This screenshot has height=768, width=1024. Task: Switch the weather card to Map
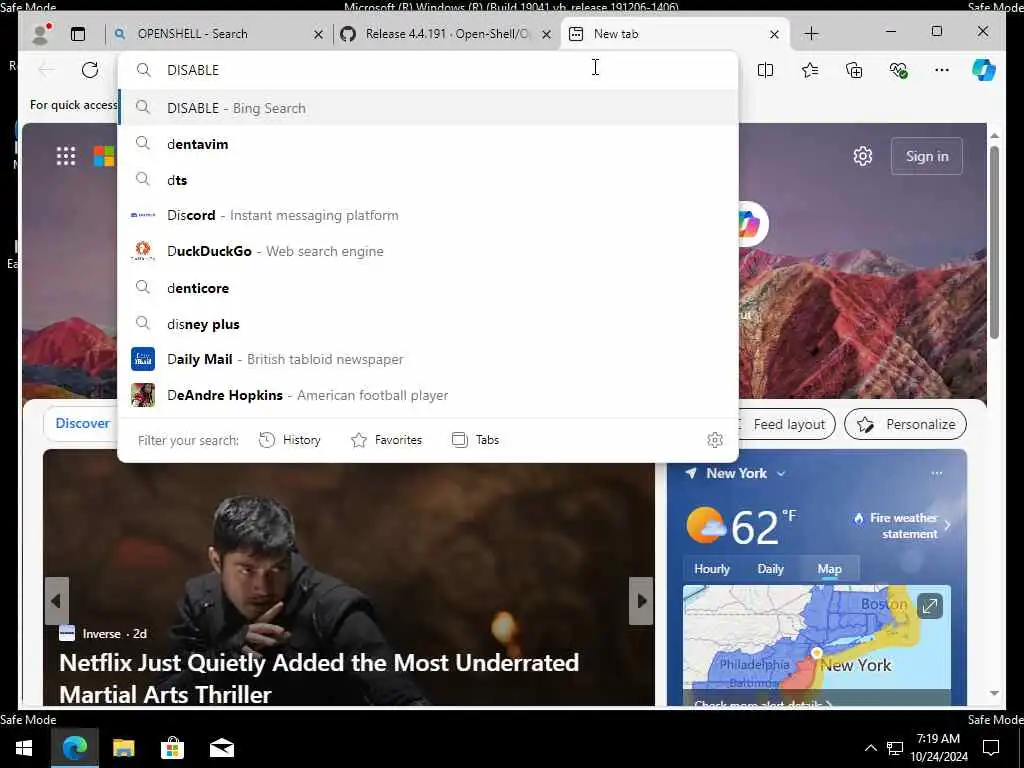click(829, 569)
